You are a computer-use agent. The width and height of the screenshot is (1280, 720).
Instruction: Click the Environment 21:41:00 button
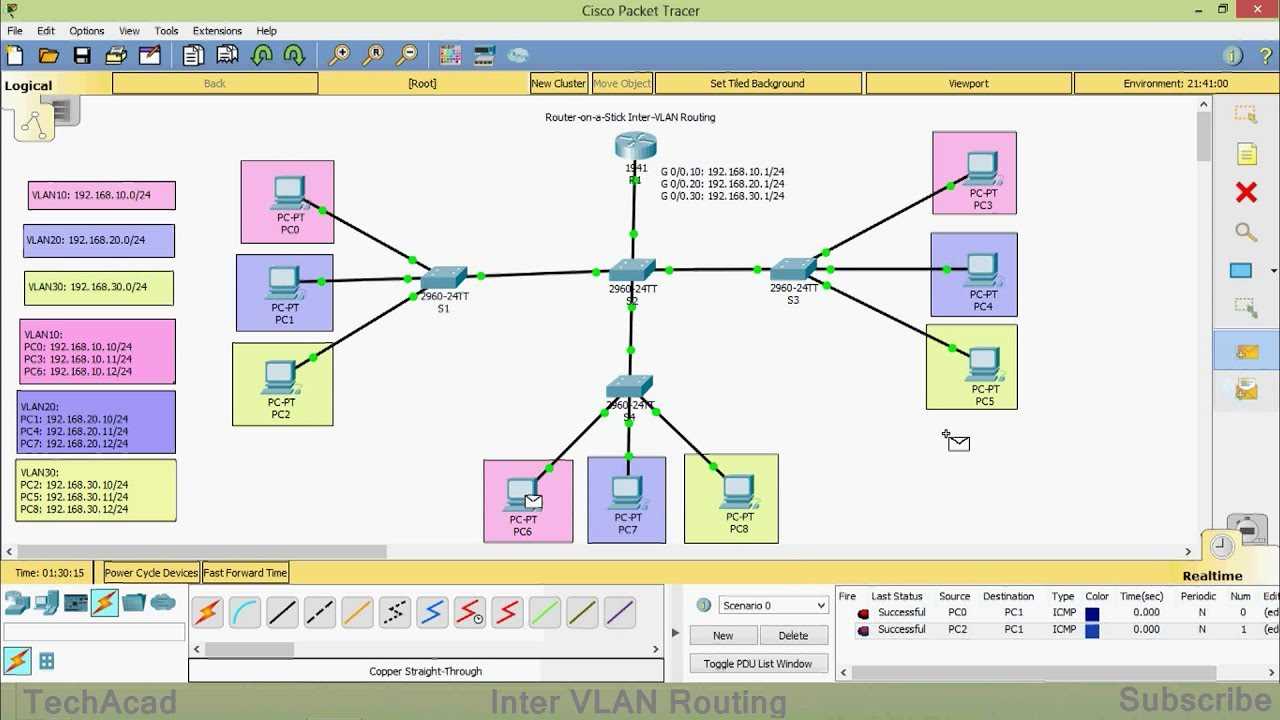click(x=1175, y=84)
